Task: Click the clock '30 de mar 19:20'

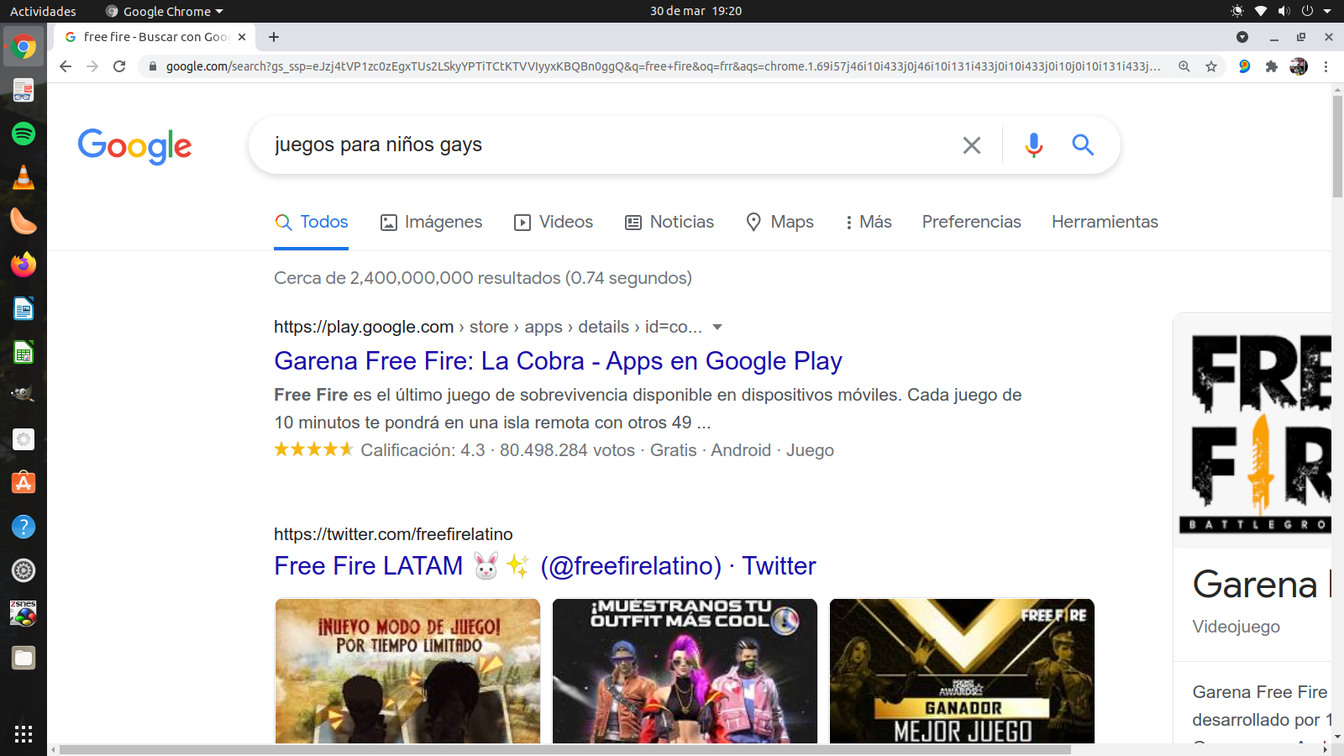Action: pos(696,11)
